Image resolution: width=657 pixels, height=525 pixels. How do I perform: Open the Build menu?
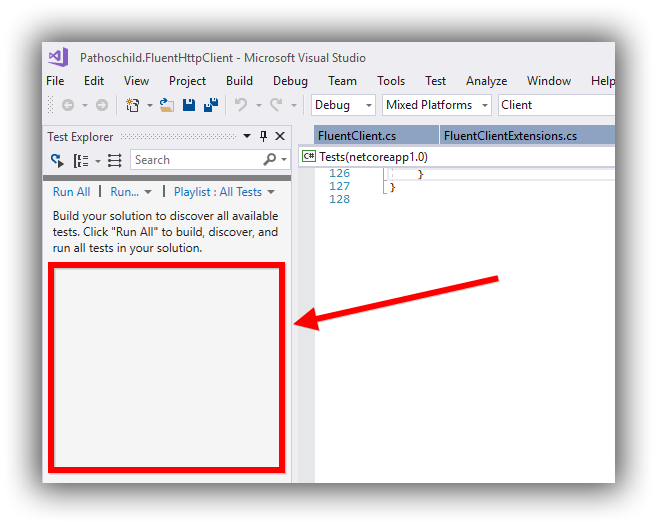pos(239,81)
